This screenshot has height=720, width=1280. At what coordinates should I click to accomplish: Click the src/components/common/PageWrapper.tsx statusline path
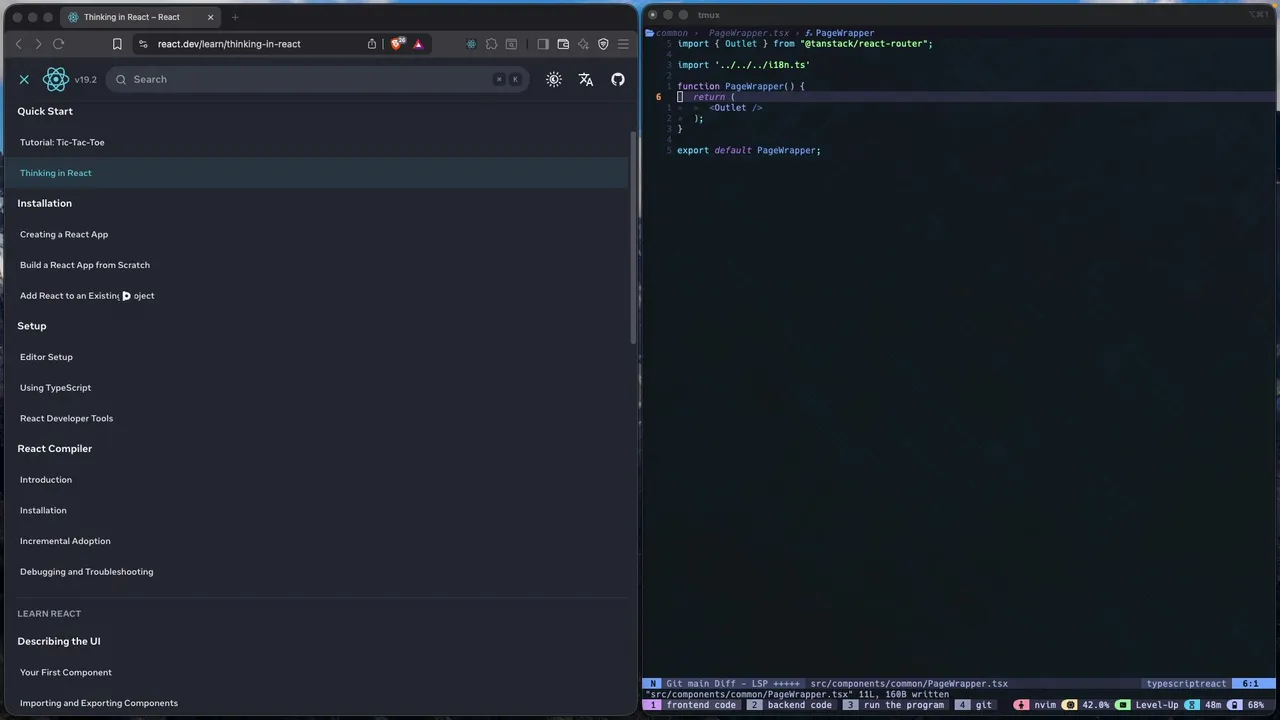coord(909,684)
